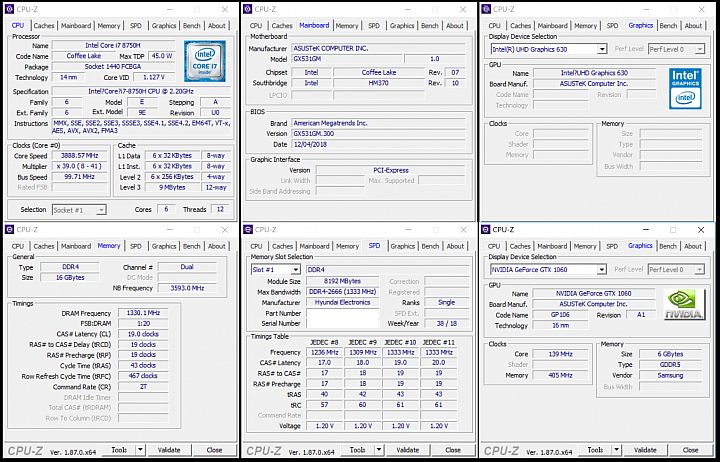Image resolution: width=720 pixels, height=462 pixels.
Task: Click GPU memory Vendor Samsung value
Action: [x=670, y=375]
